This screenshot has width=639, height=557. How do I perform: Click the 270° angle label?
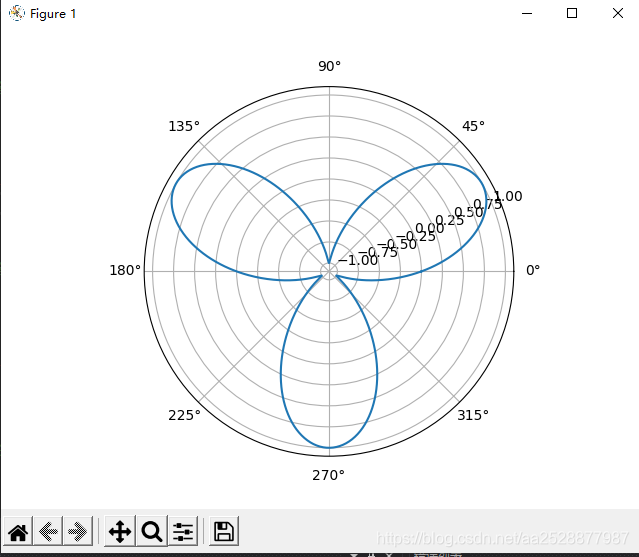click(x=328, y=475)
